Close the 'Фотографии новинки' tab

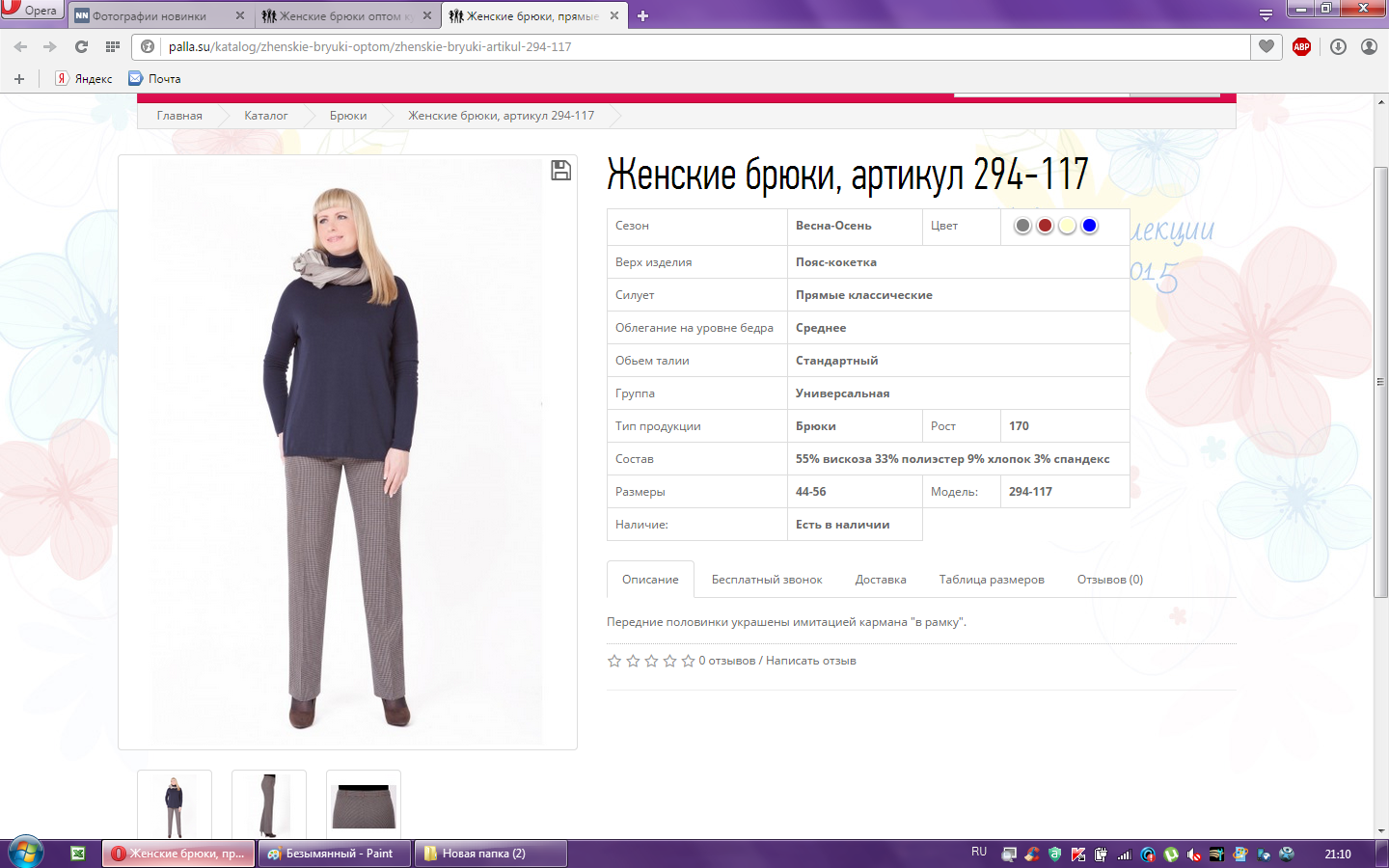click(240, 15)
